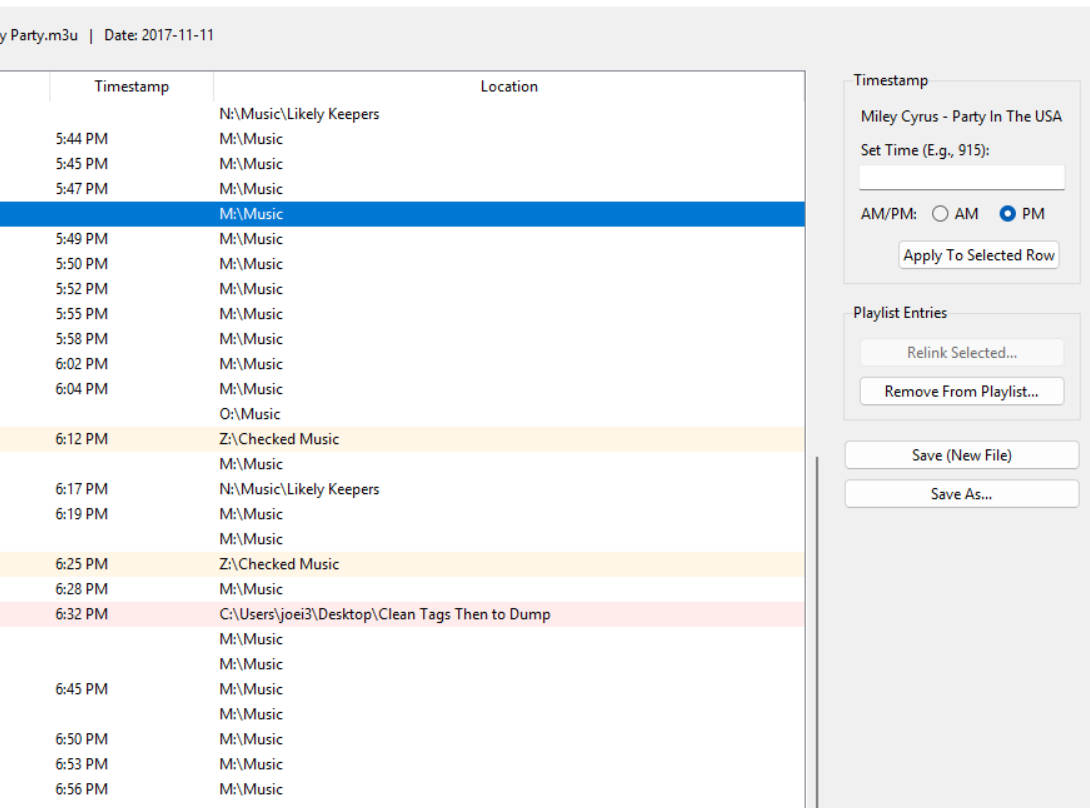1090x808 pixels.
Task: Click Remove From Playlist button
Action: click(961, 391)
